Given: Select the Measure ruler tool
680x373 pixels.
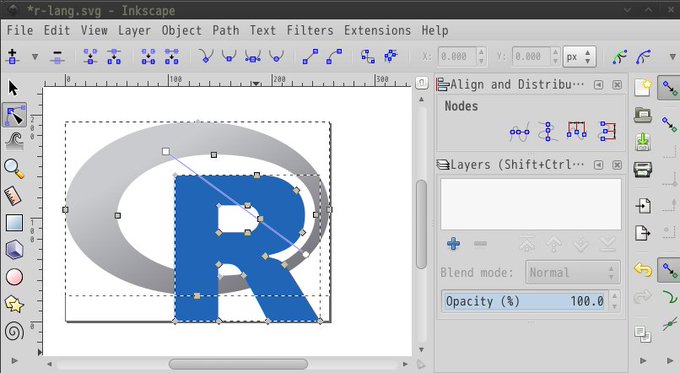Looking at the screenshot, I should 13,196.
